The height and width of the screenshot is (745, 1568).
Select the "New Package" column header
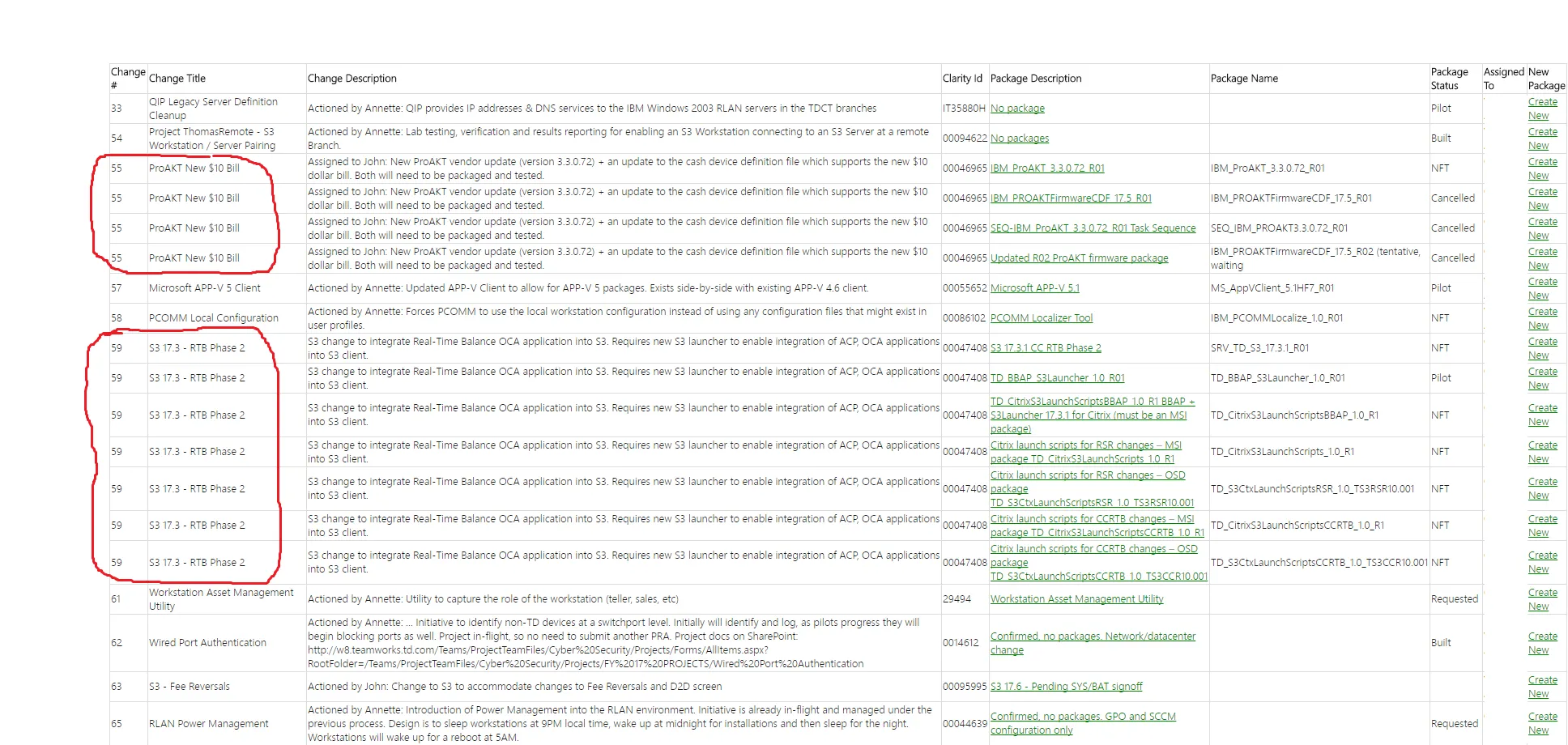(x=1546, y=79)
